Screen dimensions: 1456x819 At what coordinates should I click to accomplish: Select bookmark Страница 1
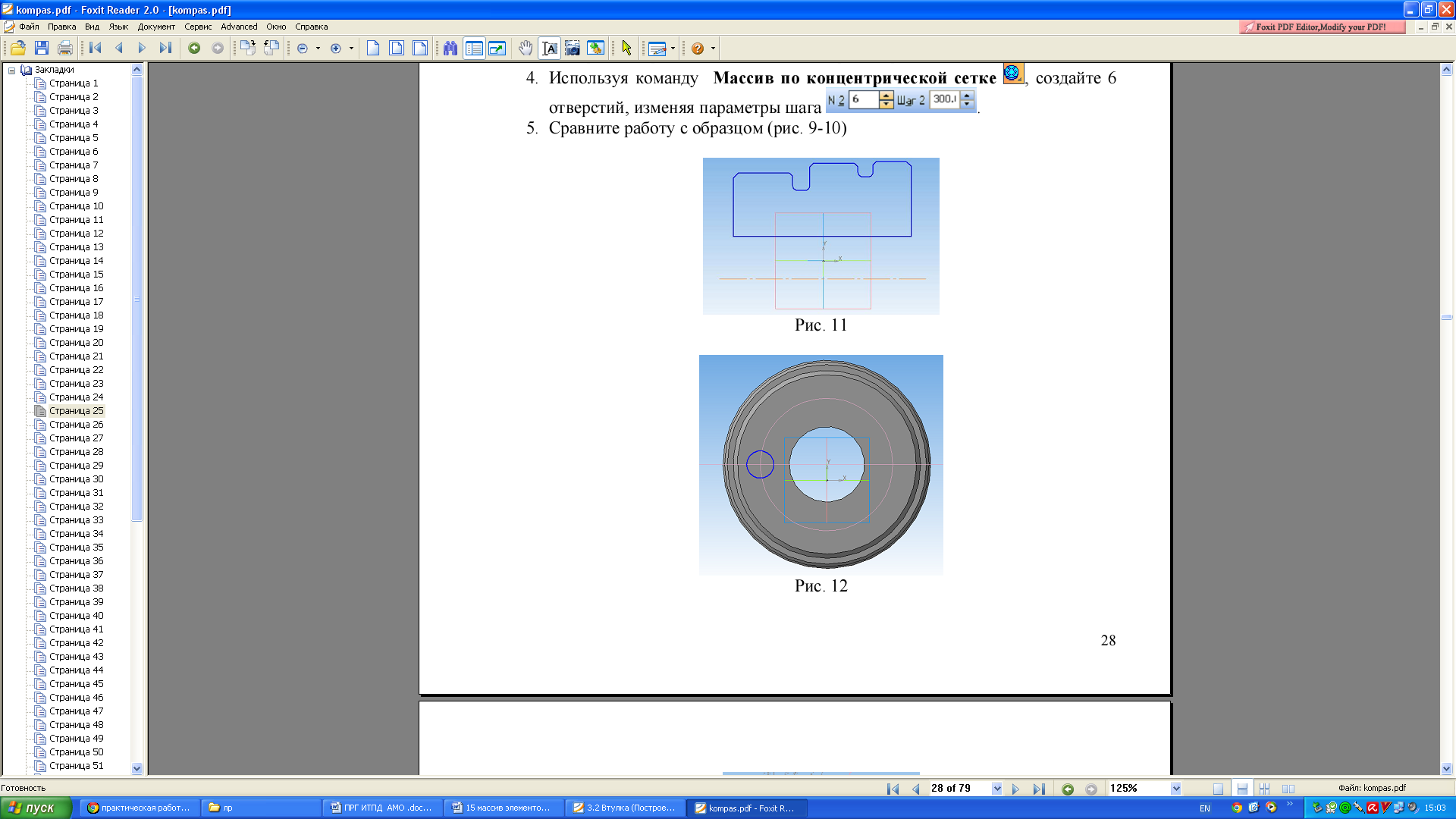coord(74,83)
